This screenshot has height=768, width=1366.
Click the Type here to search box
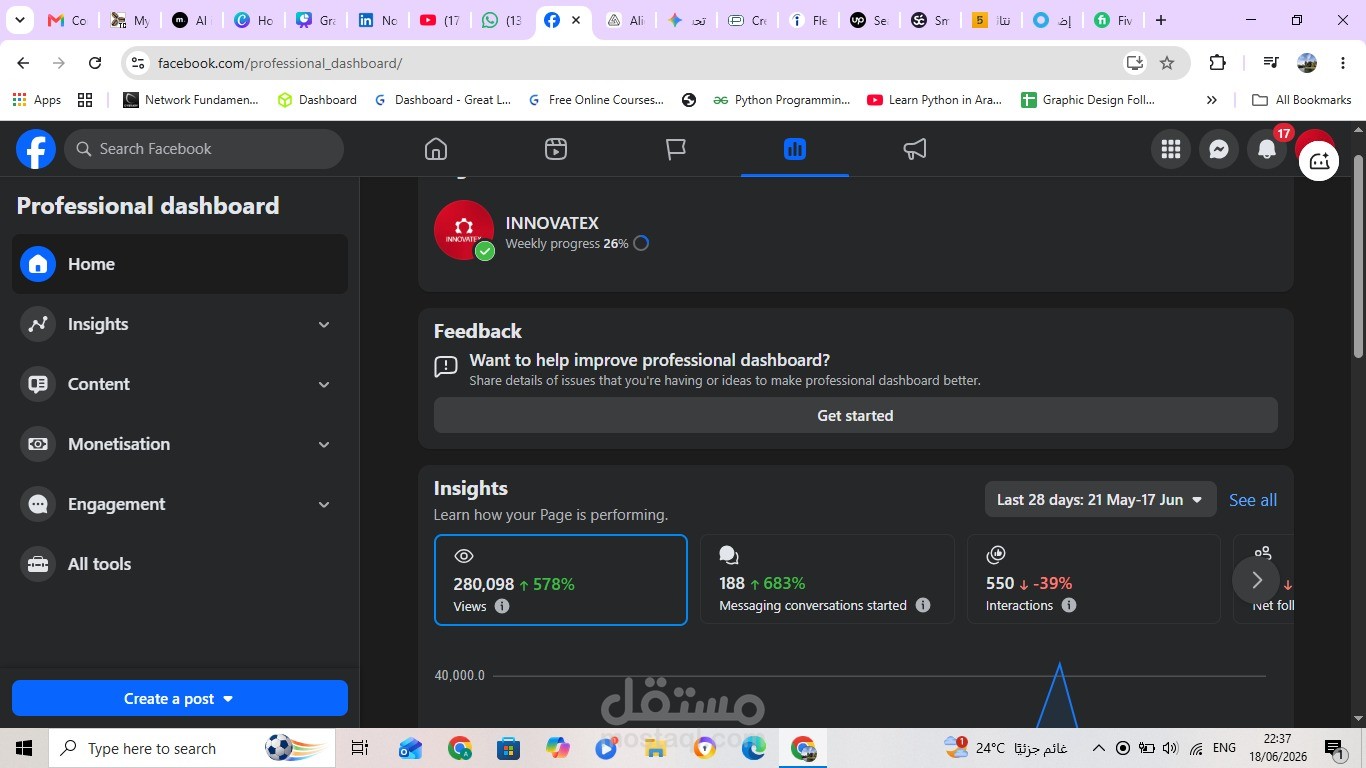pyautogui.click(x=190, y=748)
